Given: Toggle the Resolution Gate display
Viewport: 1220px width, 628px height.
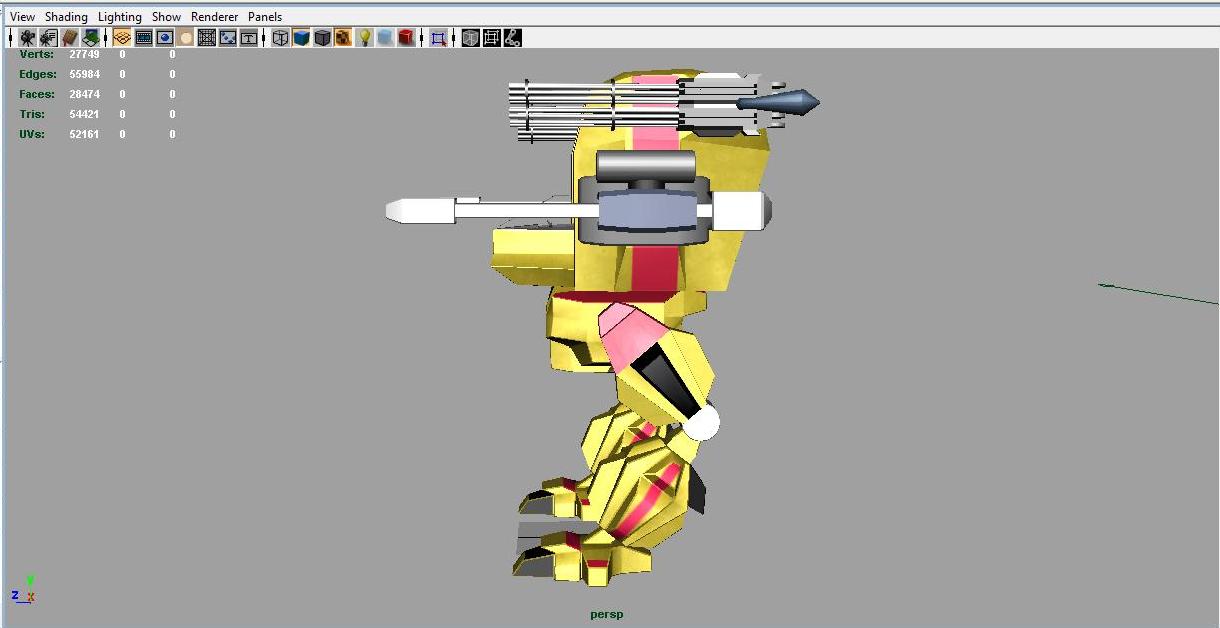Looking at the screenshot, I should (x=165, y=38).
